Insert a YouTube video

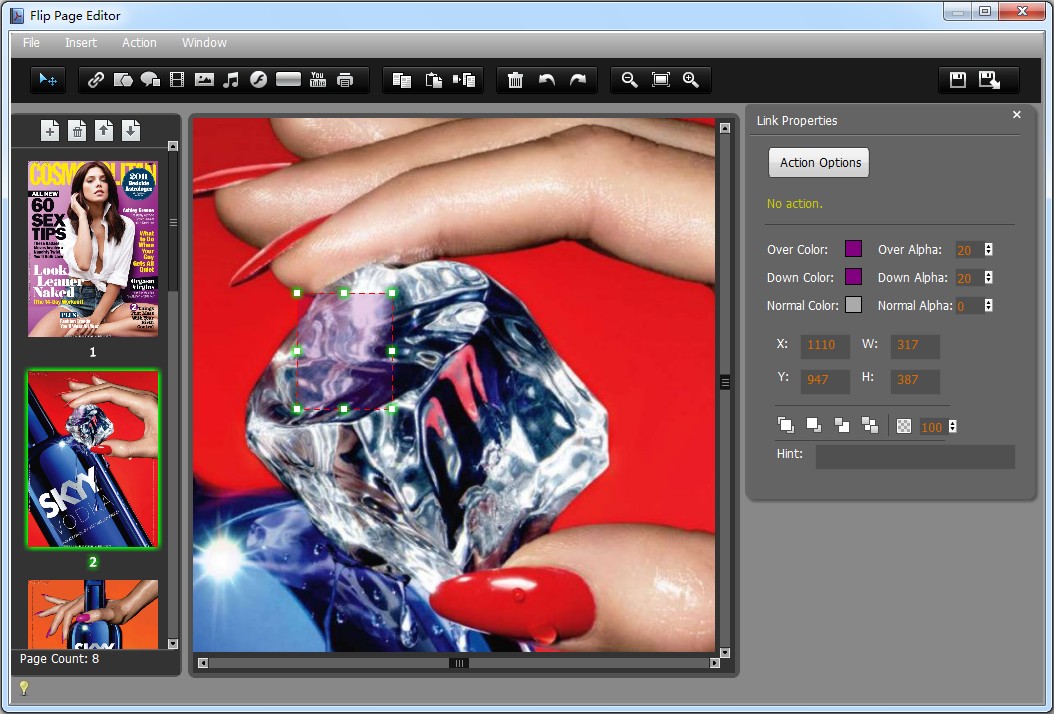coord(318,80)
